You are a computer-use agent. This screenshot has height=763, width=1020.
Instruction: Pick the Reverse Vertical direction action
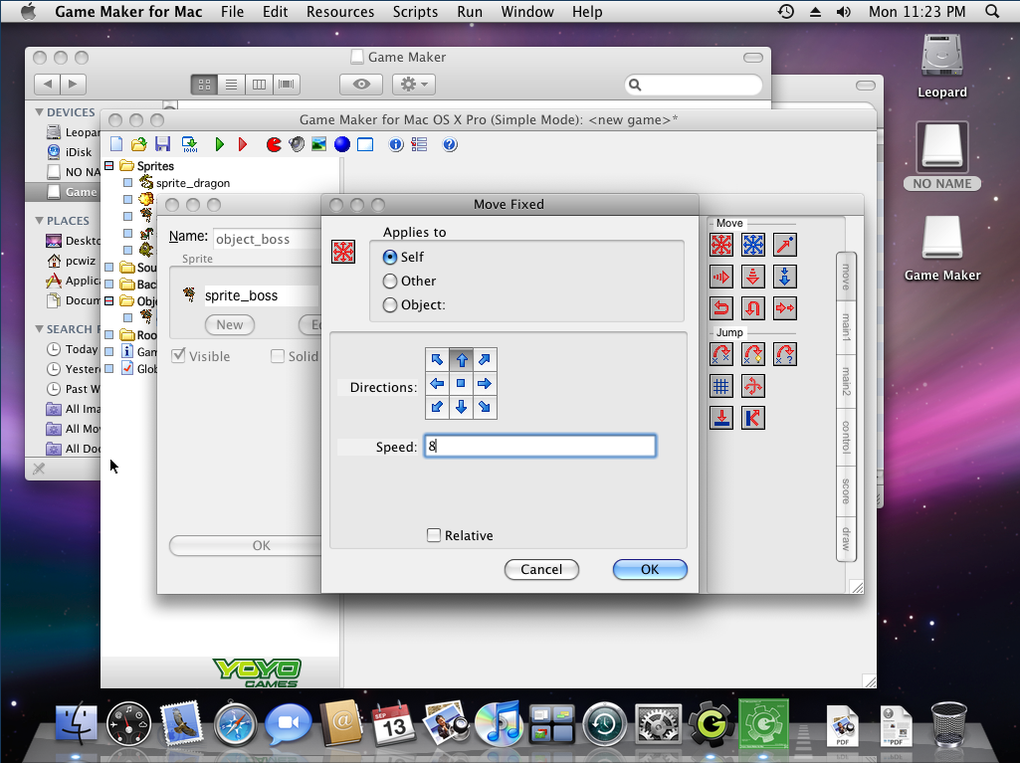753,308
